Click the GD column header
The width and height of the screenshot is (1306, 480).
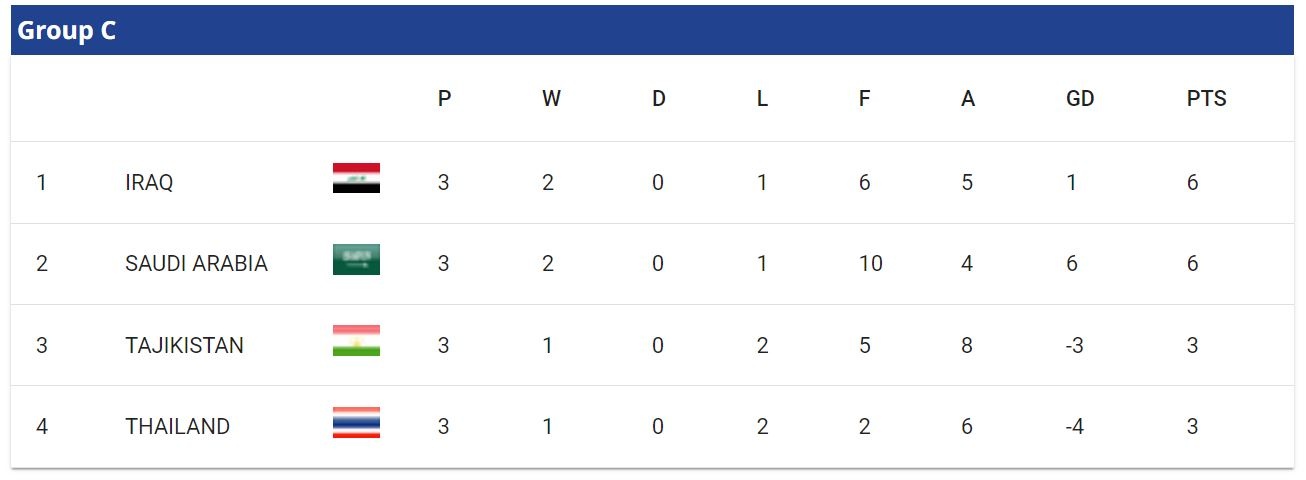click(1080, 99)
